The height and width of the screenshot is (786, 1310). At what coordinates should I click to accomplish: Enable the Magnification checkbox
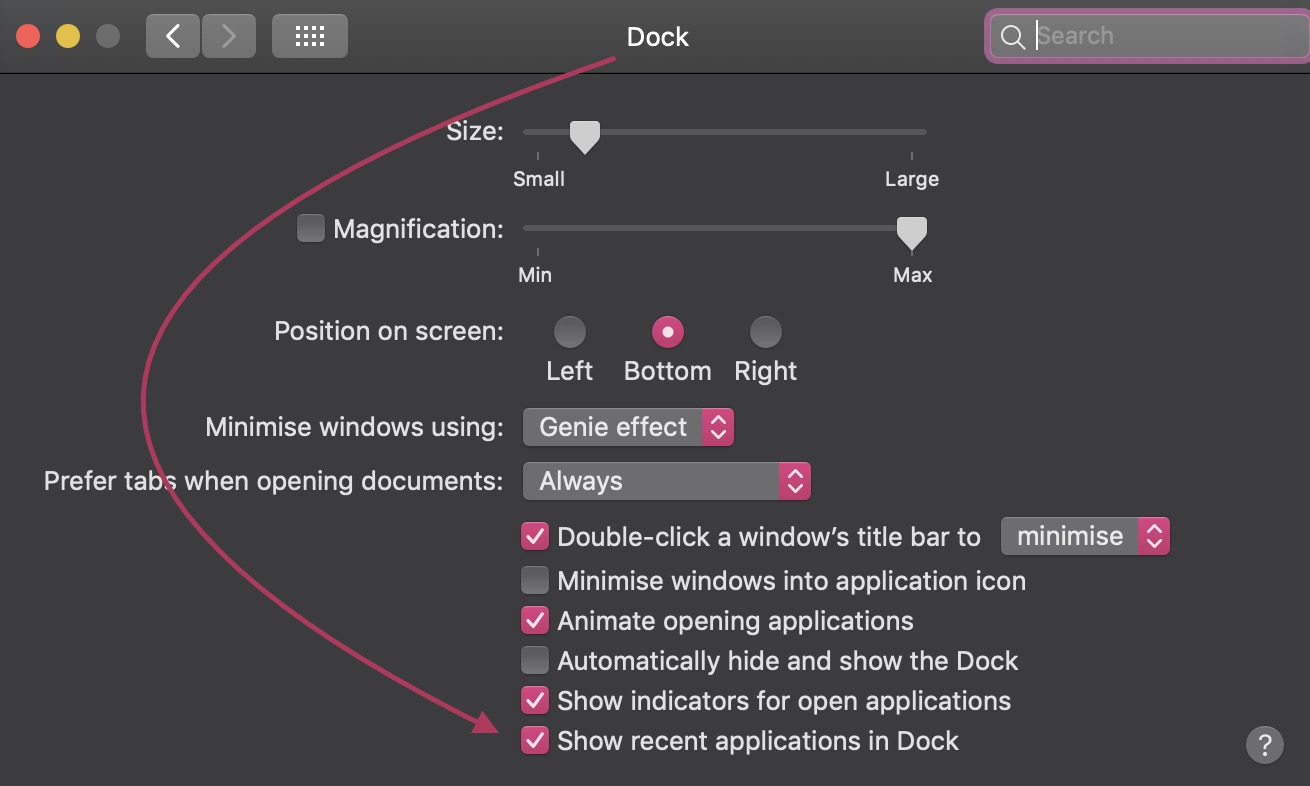point(311,229)
